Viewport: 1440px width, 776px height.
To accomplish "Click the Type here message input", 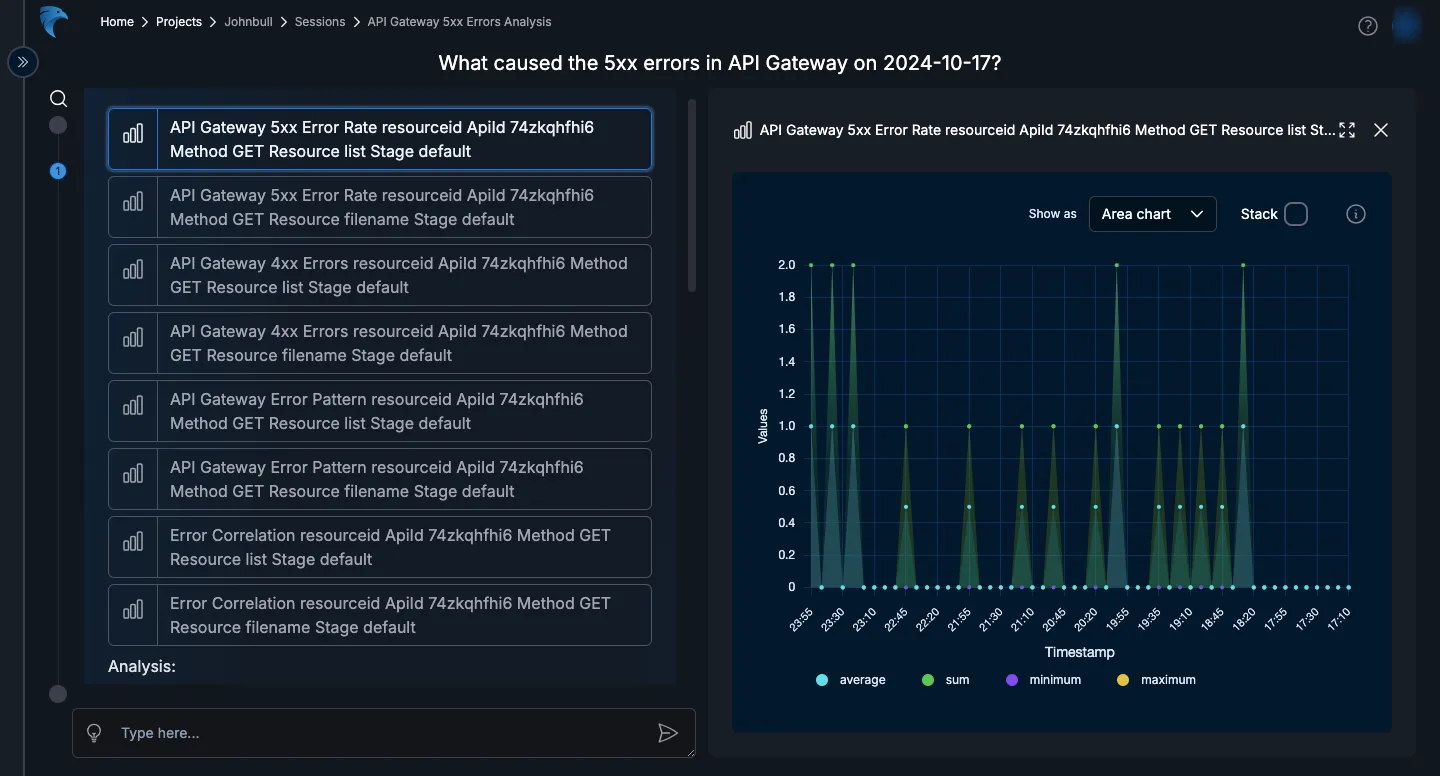I will click(x=384, y=733).
